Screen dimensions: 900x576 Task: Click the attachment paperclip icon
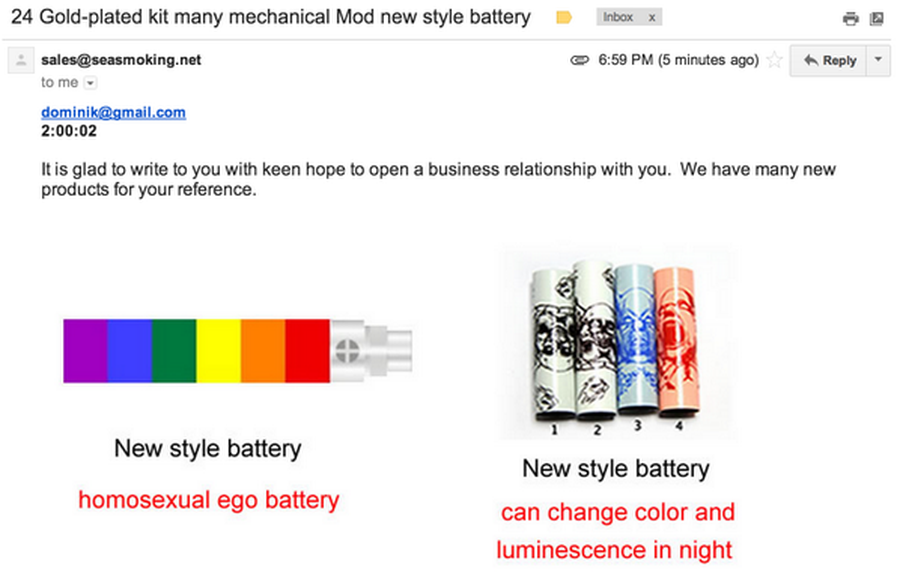click(x=580, y=60)
